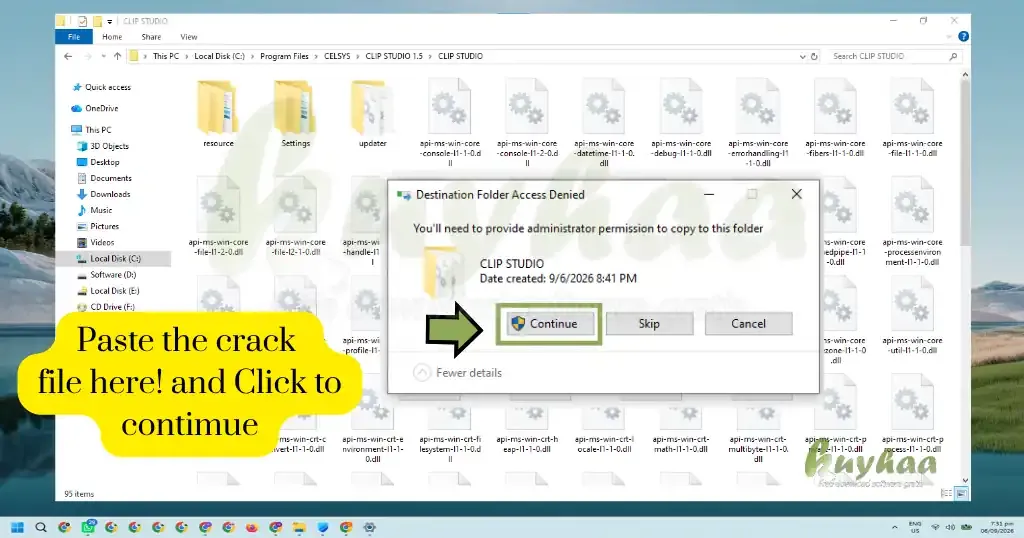This screenshot has width=1024, height=538.
Task: Open WhatsApp from the taskbar
Action: click(x=88, y=527)
